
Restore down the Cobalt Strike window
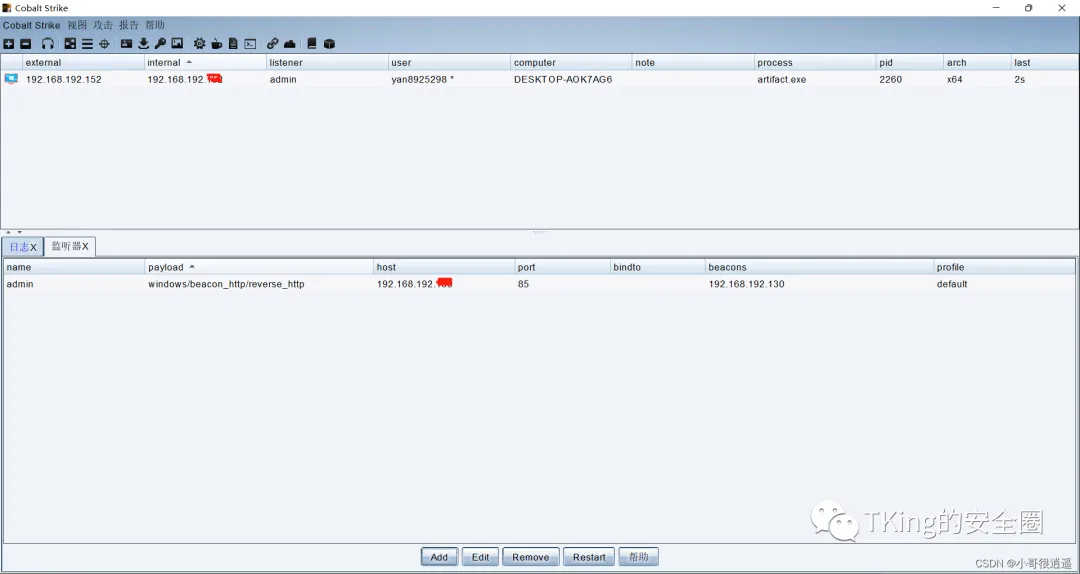1028,8
